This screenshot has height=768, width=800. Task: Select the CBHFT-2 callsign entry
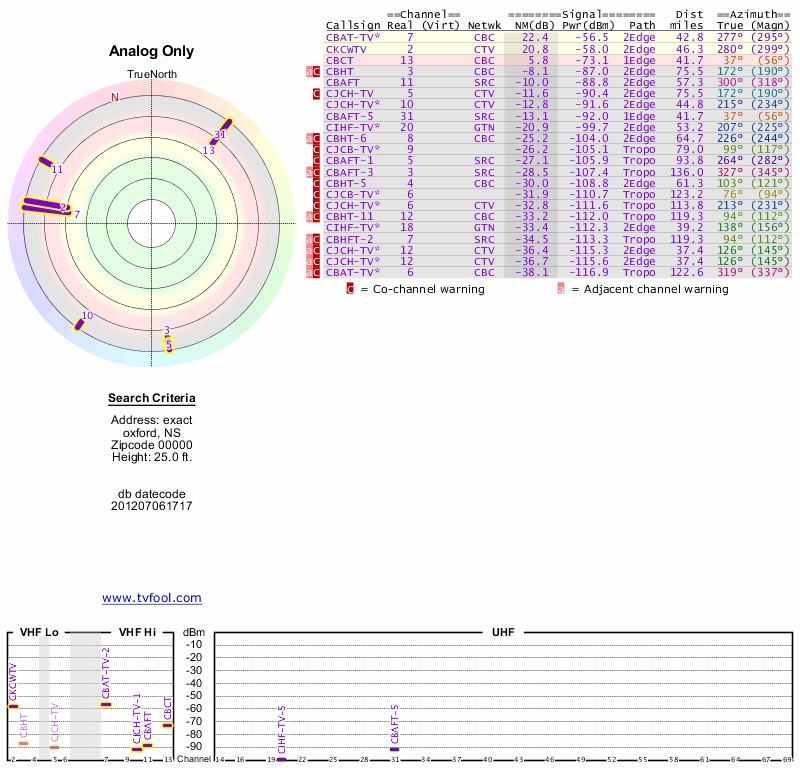click(350, 239)
